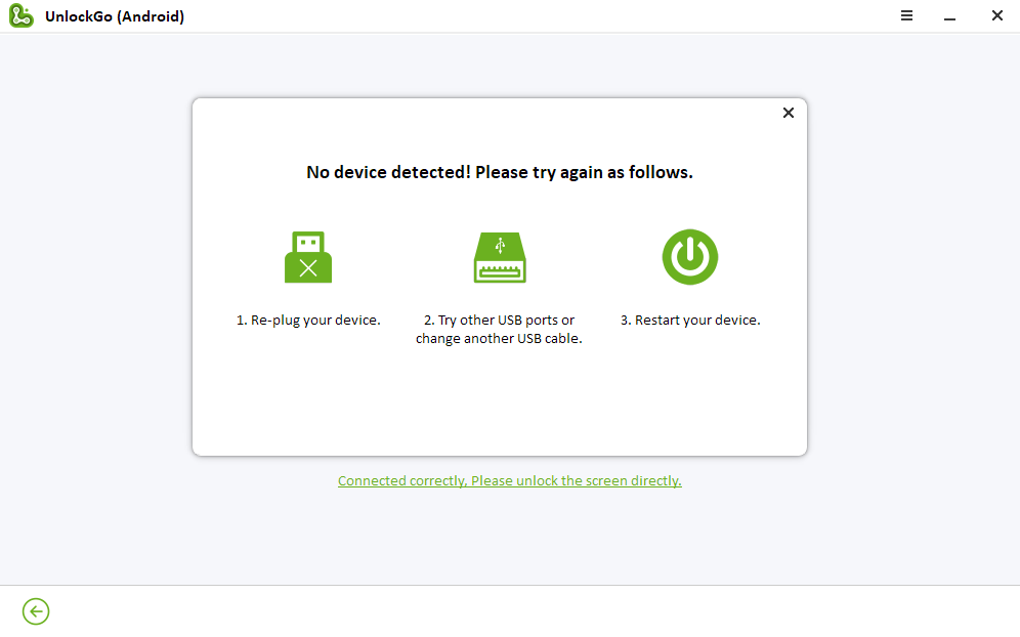This screenshot has height=637, width=1020.
Task: Click the green power restart icon
Action: click(x=690, y=257)
